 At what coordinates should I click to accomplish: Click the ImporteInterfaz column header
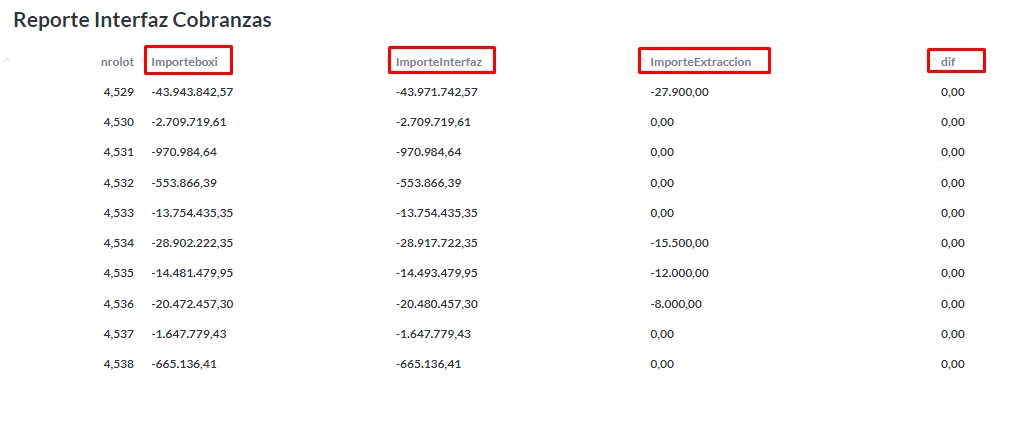(x=439, y=62)
